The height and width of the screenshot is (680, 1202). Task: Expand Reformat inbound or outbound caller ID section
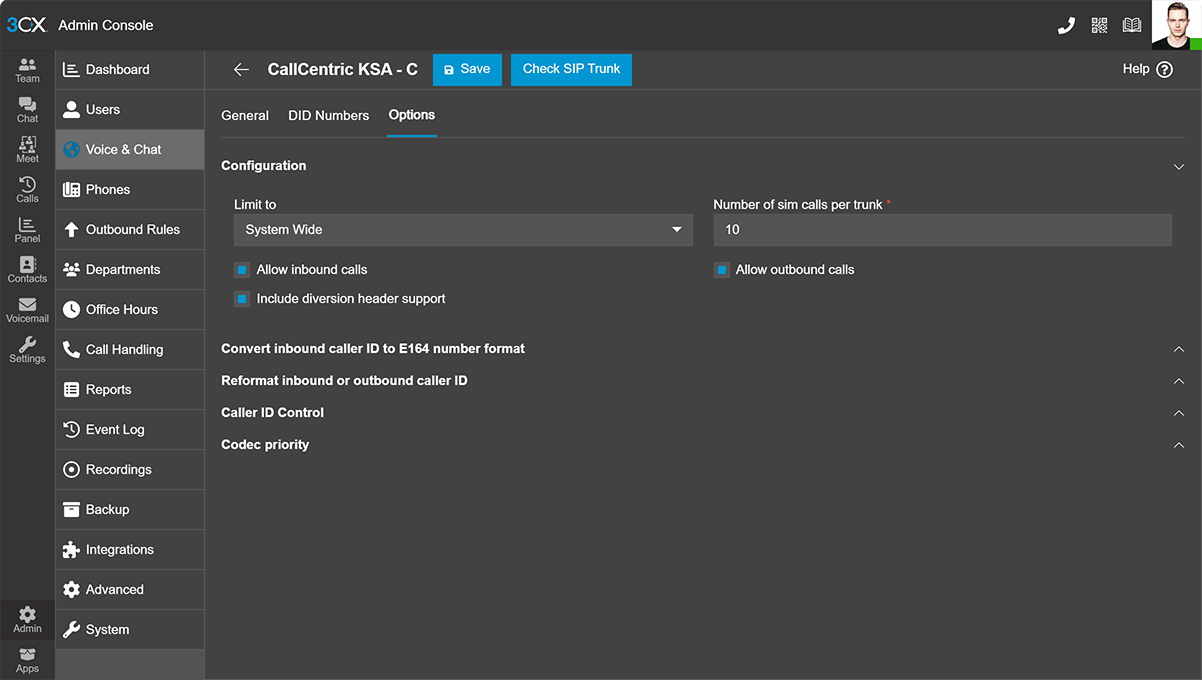[1179, 381]
